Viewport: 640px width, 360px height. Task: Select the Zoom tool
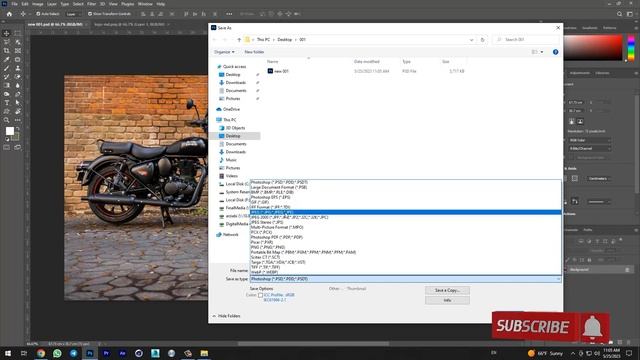pyautogui.click(x=7, y=120)
